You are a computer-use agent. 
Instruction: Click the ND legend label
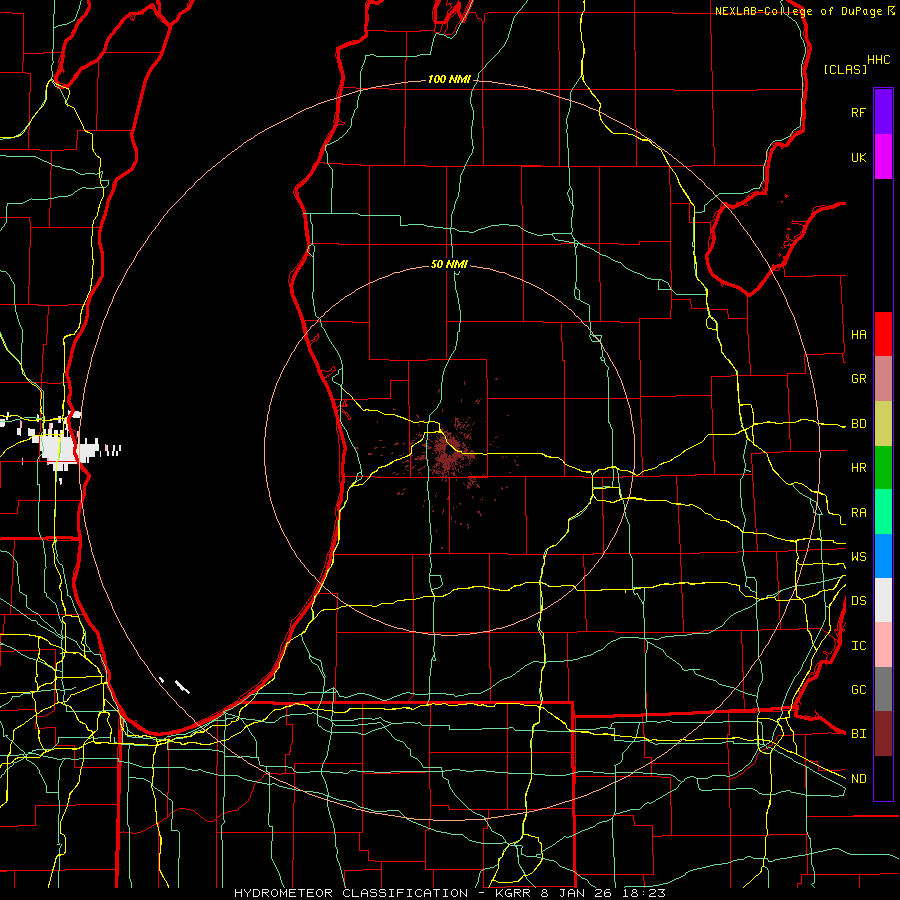[x=858, y=779]
